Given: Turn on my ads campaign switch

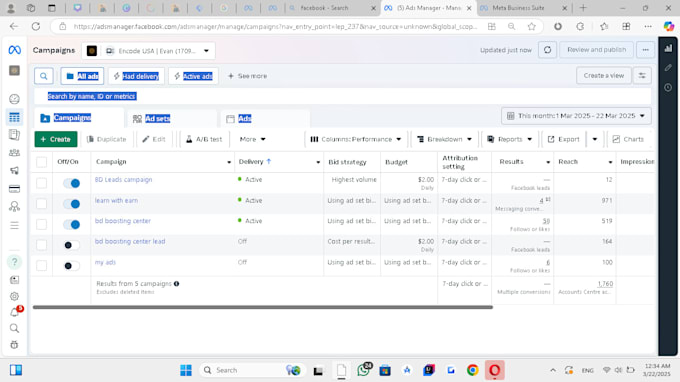Looking at the screenshot, I should pos(72,265).
